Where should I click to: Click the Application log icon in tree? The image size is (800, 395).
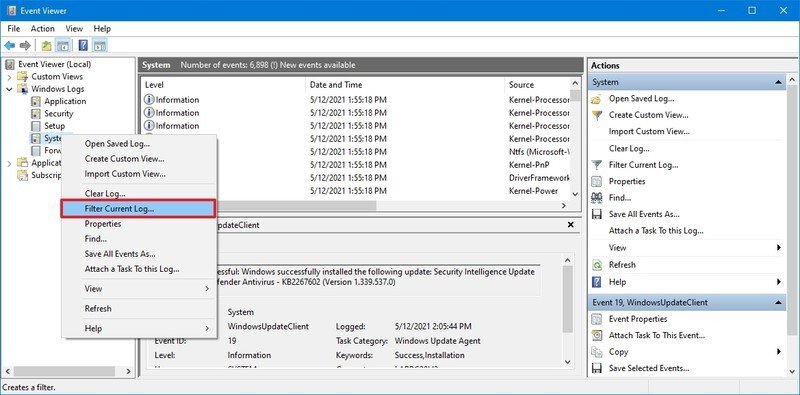pos(36,101)
